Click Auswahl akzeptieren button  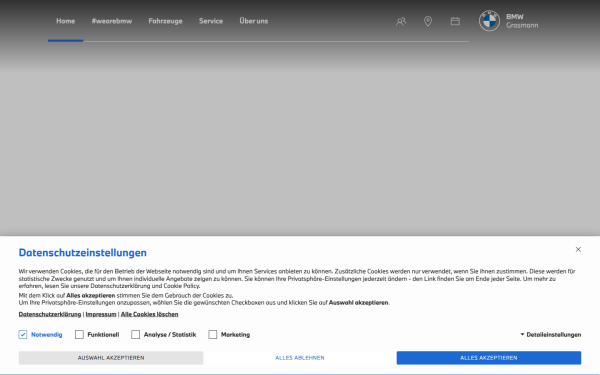[x=111, y=358]
